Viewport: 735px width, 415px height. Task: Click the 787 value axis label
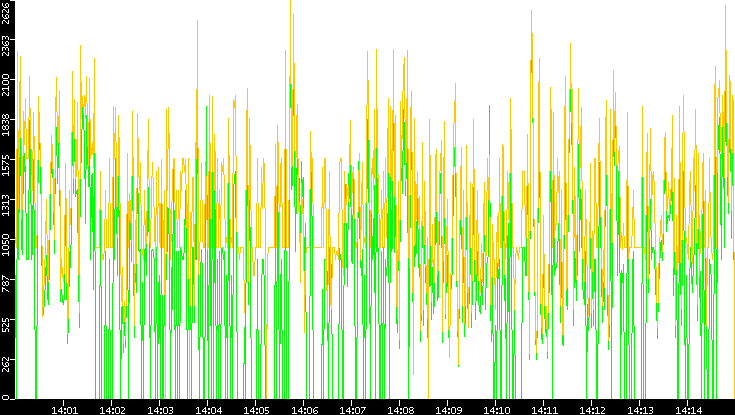5,285
